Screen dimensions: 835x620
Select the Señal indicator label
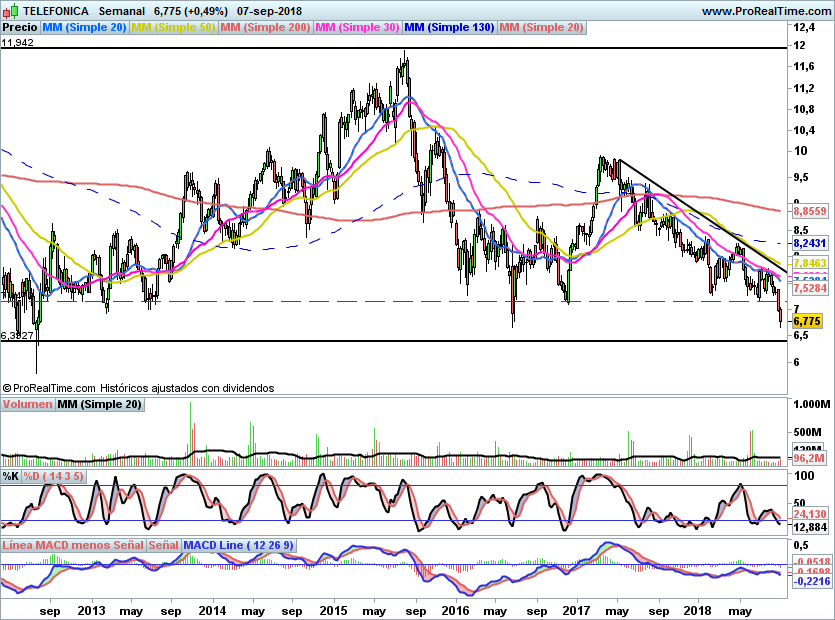coord(163,546)
